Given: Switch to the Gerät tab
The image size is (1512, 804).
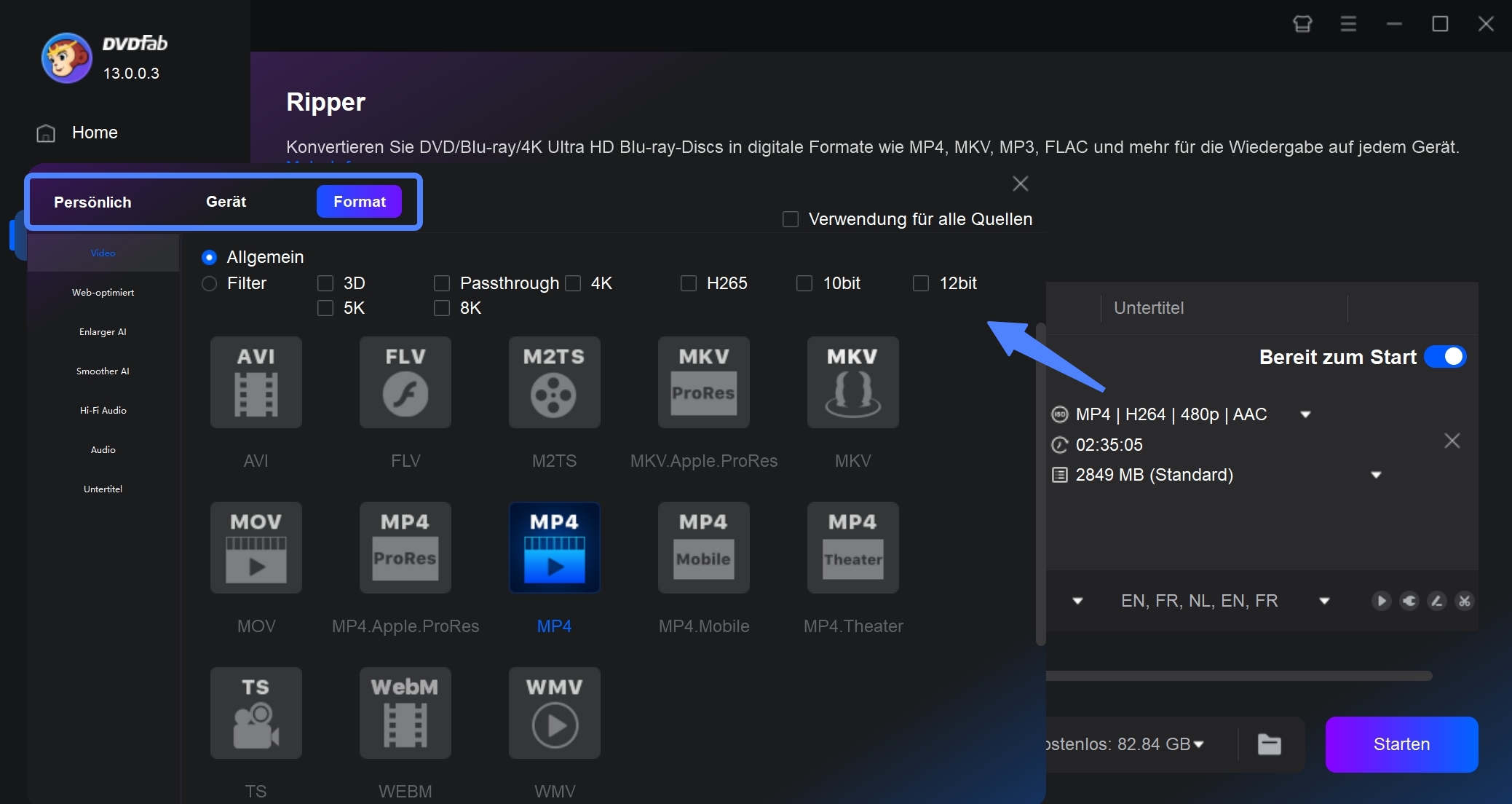Looking at the screenshot, I should 225,201.
